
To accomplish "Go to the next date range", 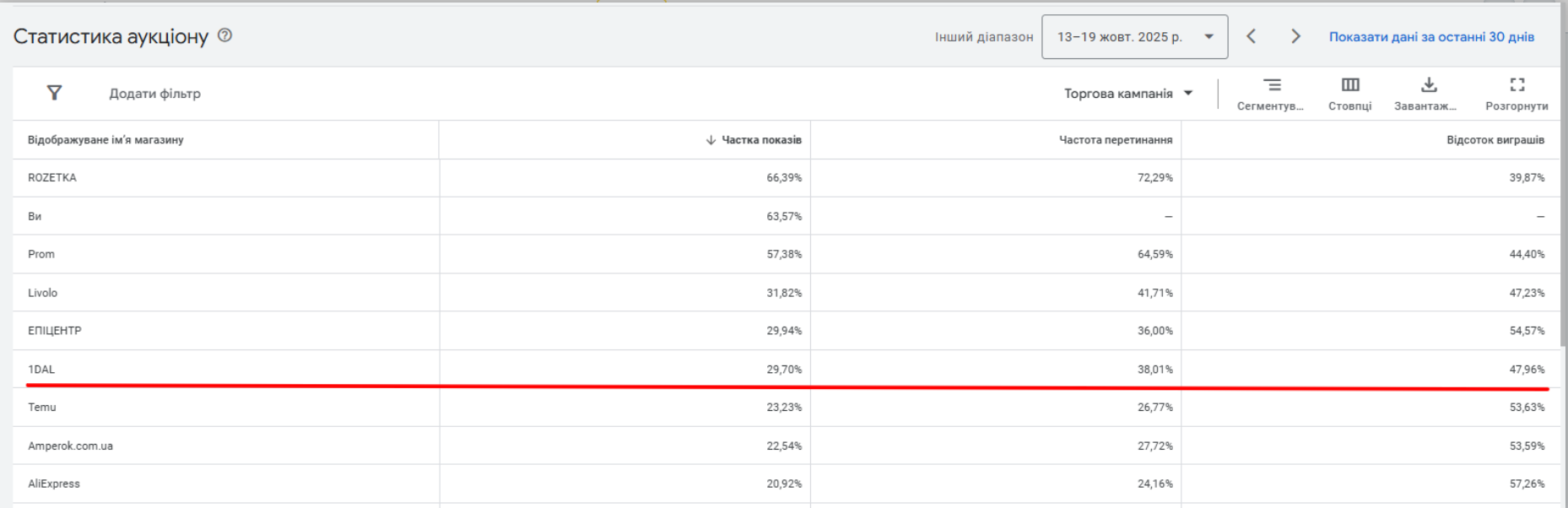I will click(x=1295, y=36).
